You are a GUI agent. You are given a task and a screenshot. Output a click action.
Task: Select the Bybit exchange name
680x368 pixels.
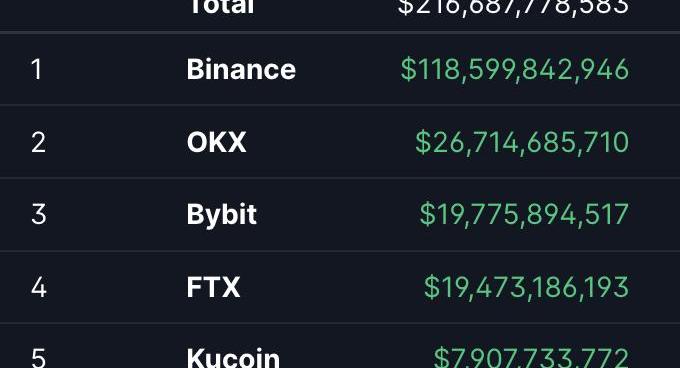pyautogui.click(x=222, y=215)
